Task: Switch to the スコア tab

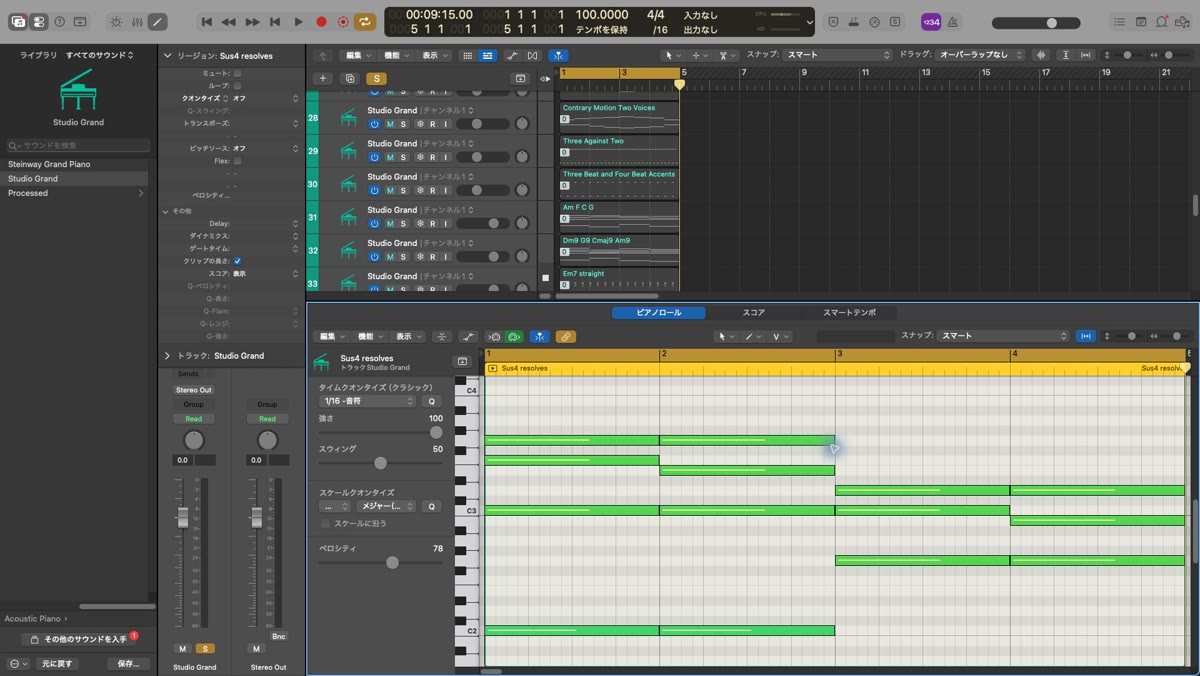Action: (x=754, y=313)
